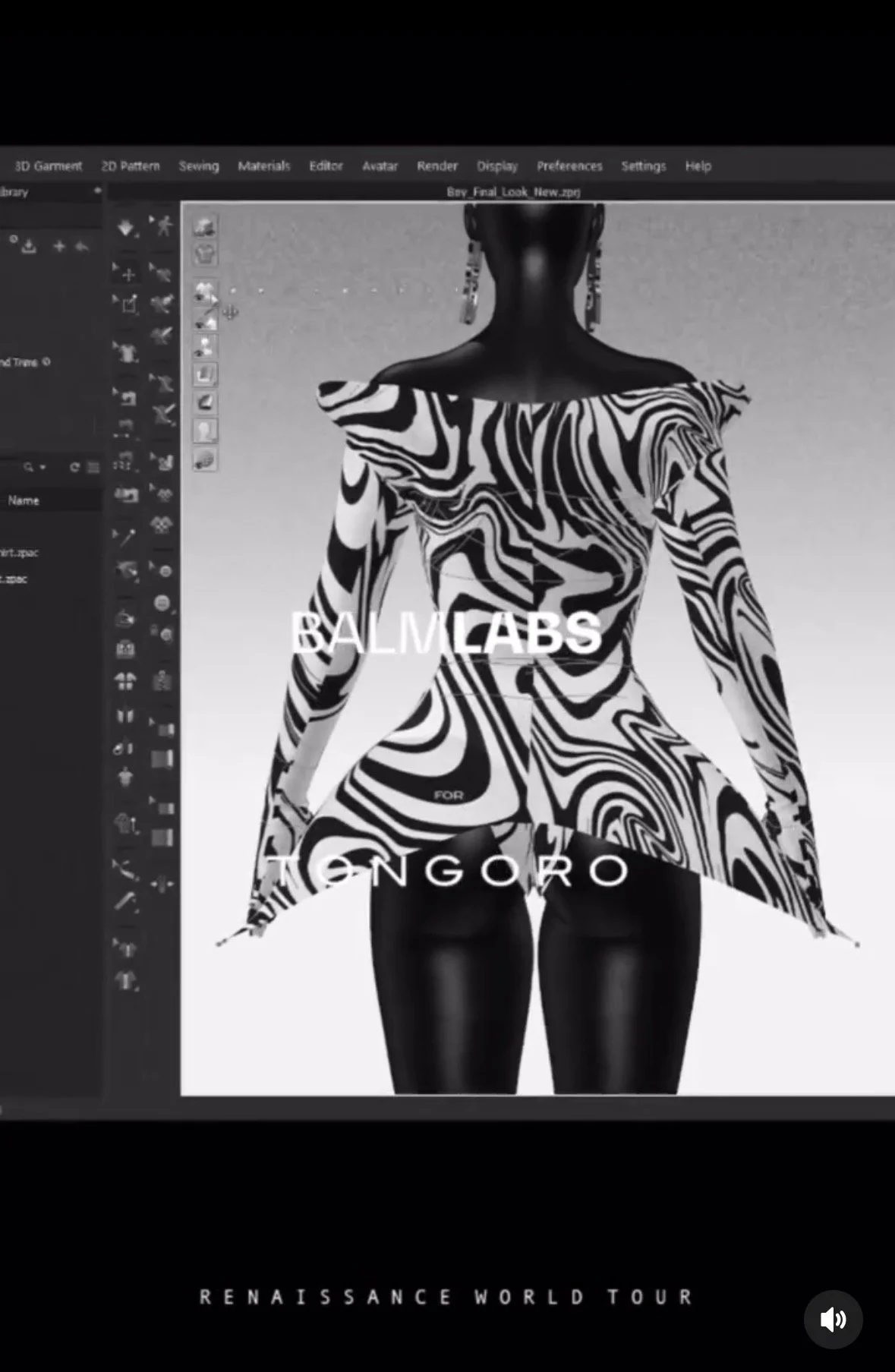895x1372 pixels.
Task: Expand the search filter dropdown arrow
Action: pos(43,467)
